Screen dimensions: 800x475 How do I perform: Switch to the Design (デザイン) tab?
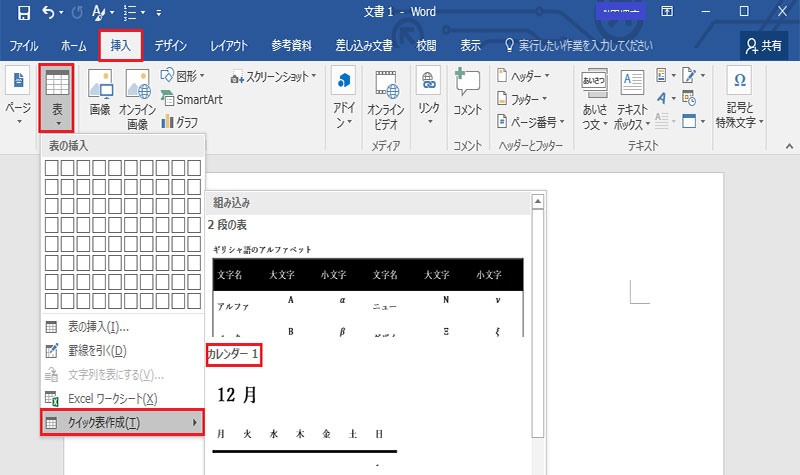(x=170, y=46)
